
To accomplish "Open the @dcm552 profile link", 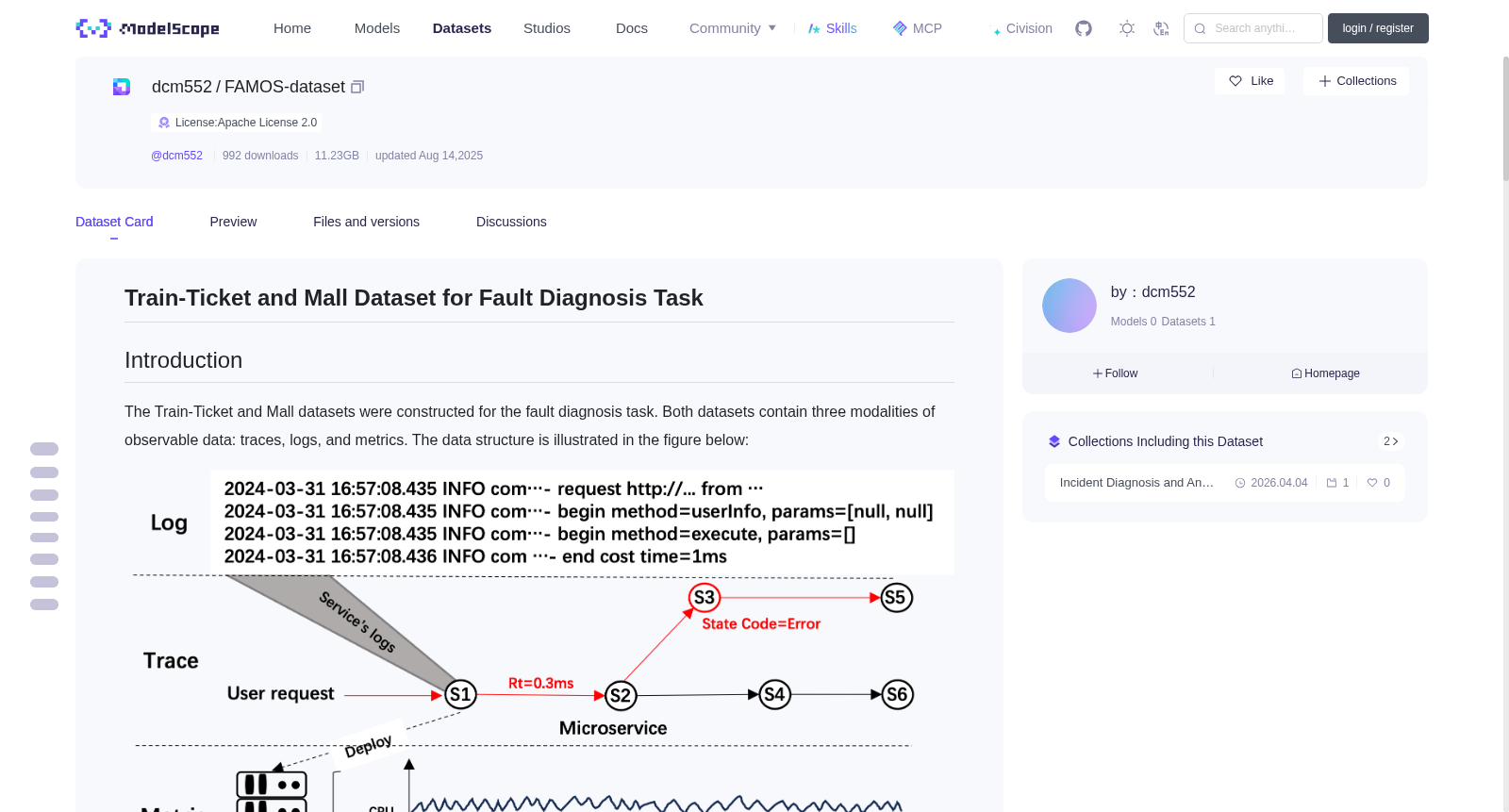I will coord(176,156).
